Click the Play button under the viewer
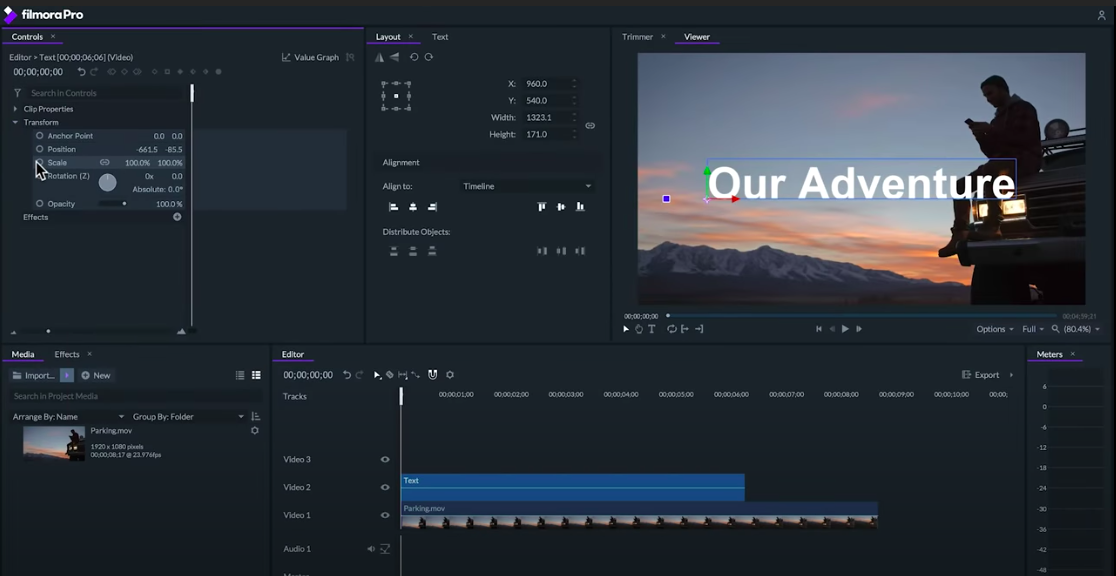This screenshot has height=576, width=1116. click(845, 329)
